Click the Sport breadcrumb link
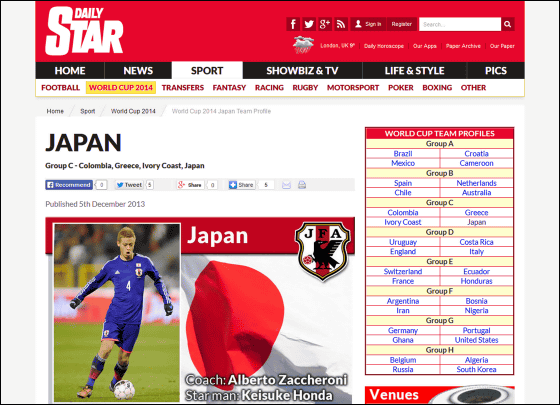Screen dimensions: 560x405 click(88, 111)
